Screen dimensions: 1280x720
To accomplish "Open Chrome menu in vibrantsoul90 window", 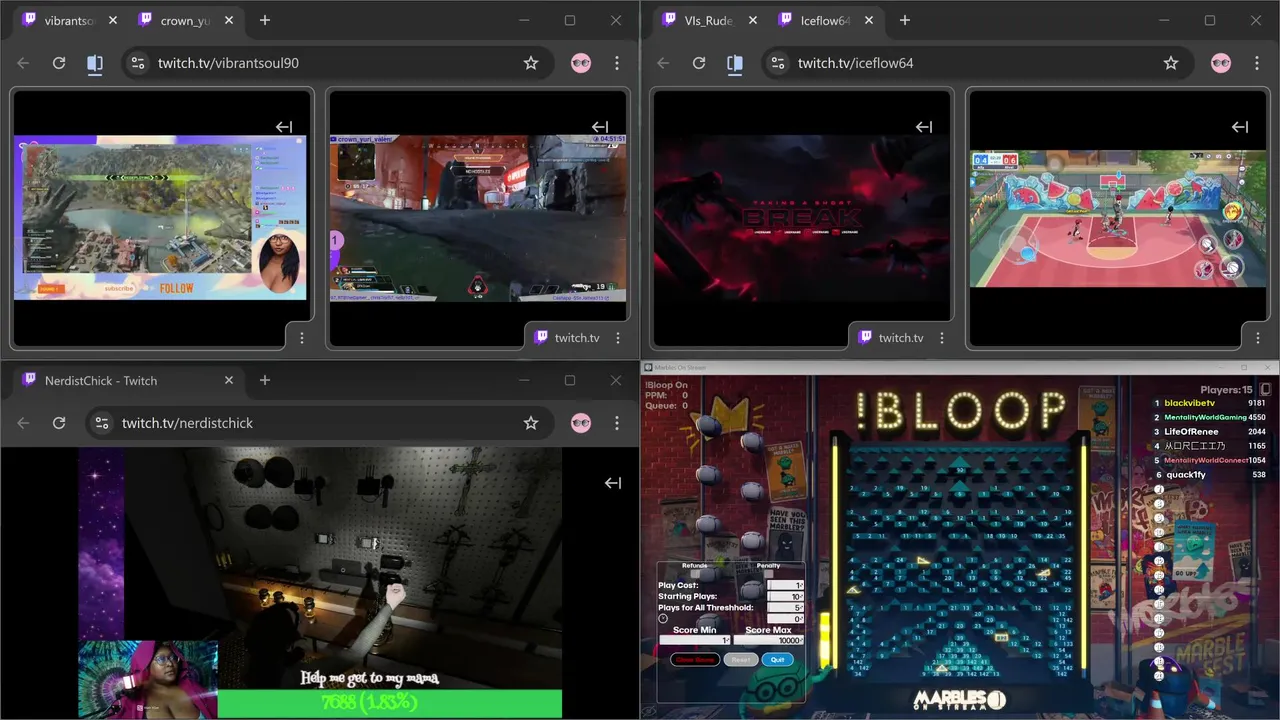I will click(617, 63).
